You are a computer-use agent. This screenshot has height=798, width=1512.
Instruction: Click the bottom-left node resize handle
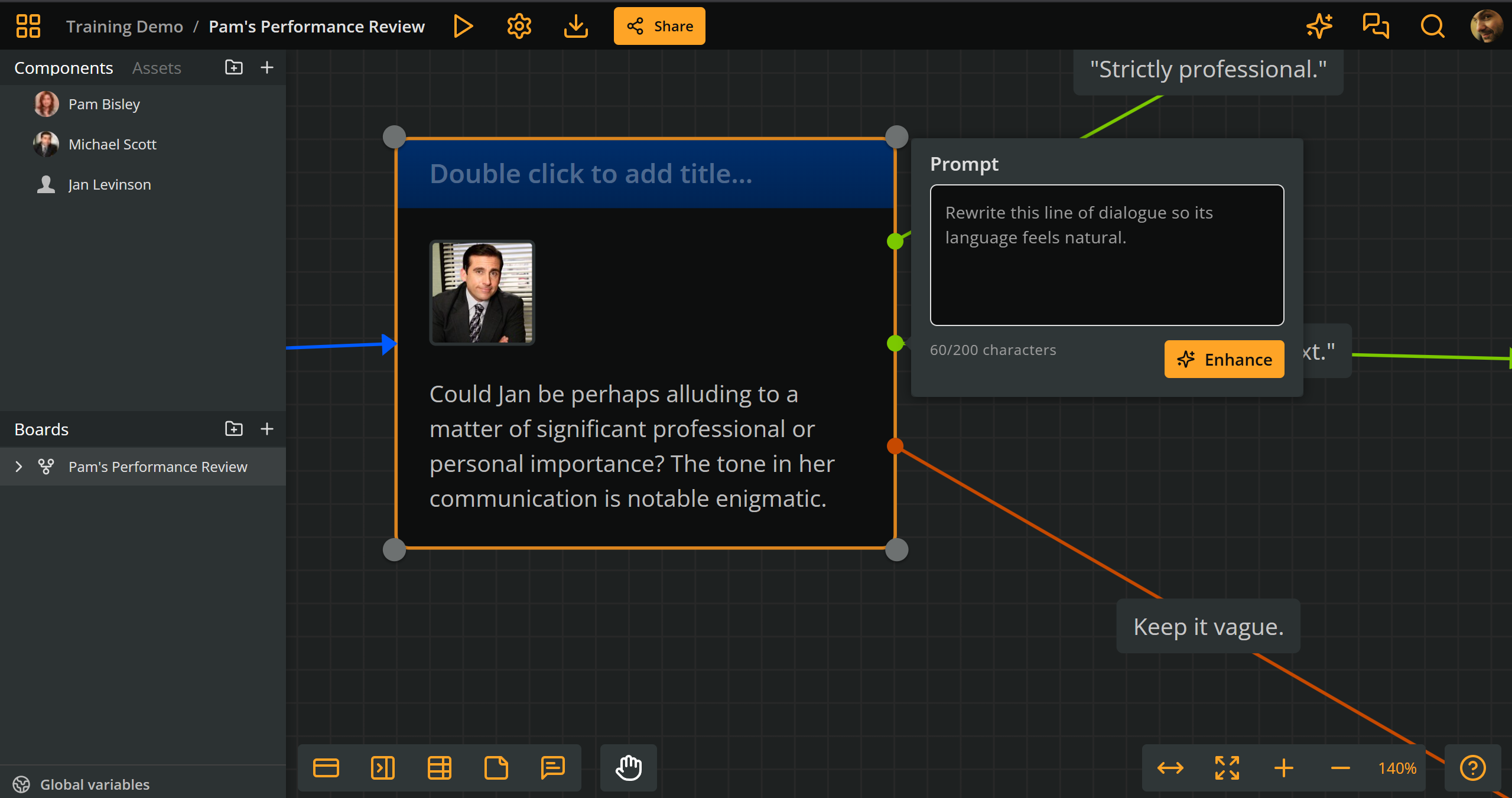[x=394, y=550]
